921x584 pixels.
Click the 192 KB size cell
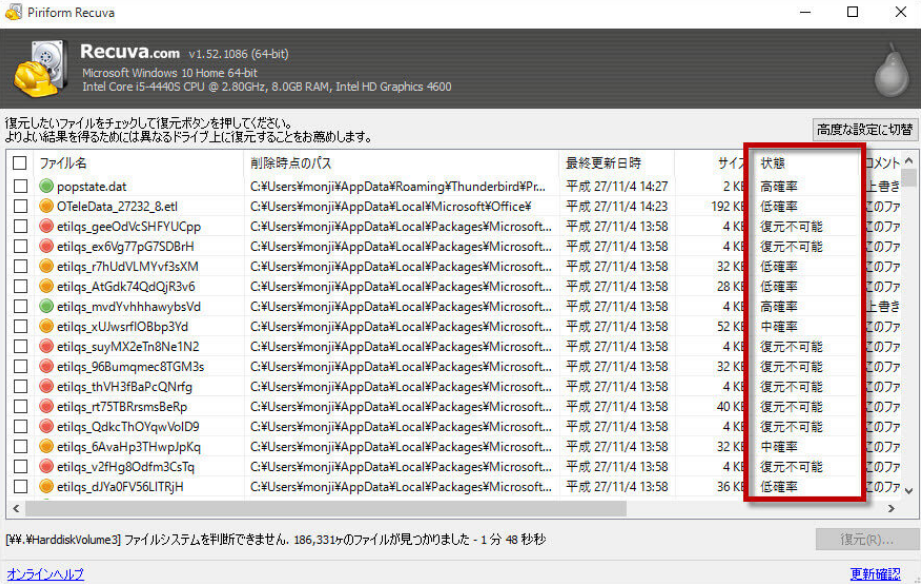[x=727, y=206]
